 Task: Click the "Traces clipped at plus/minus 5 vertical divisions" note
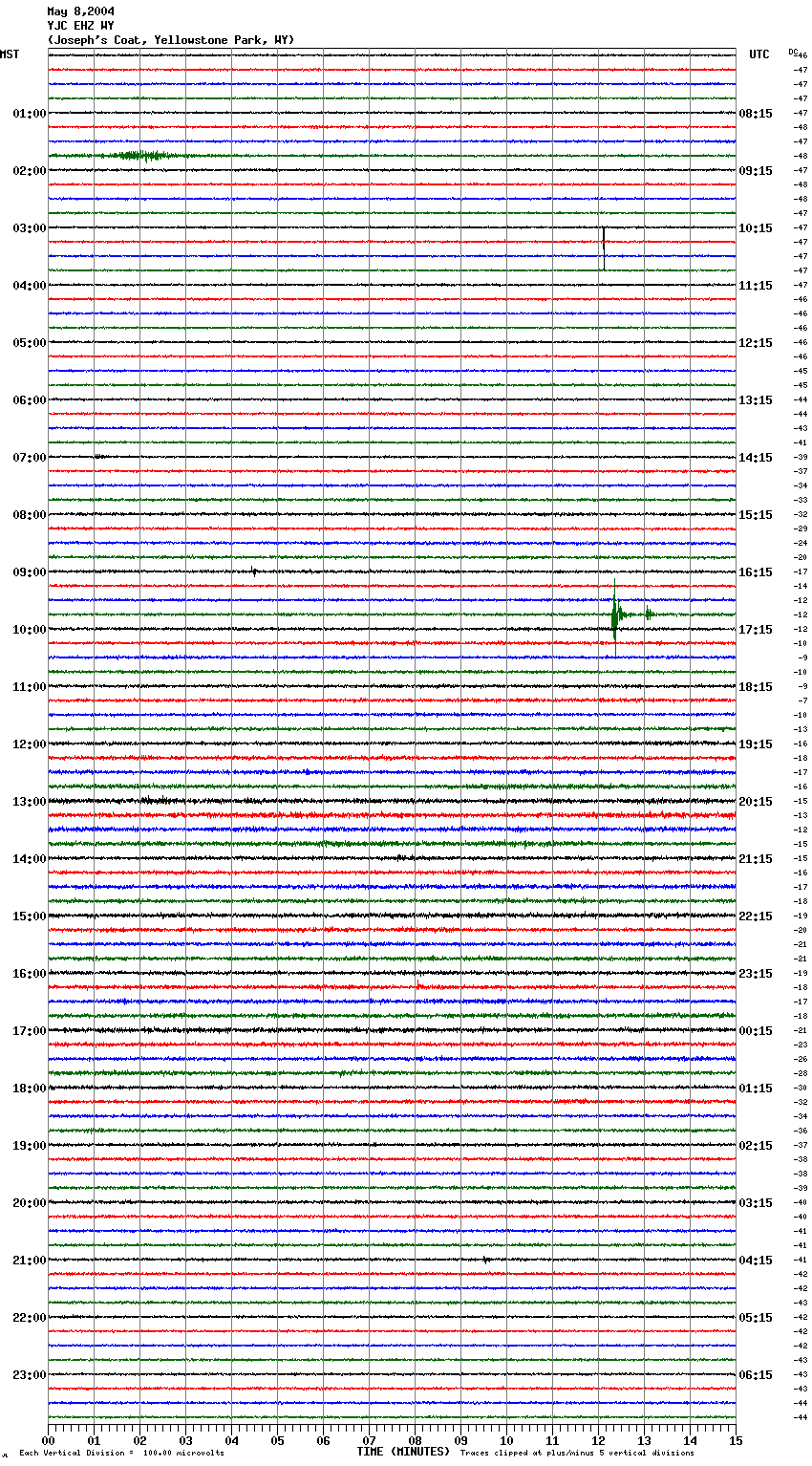tap(577, 1454)
